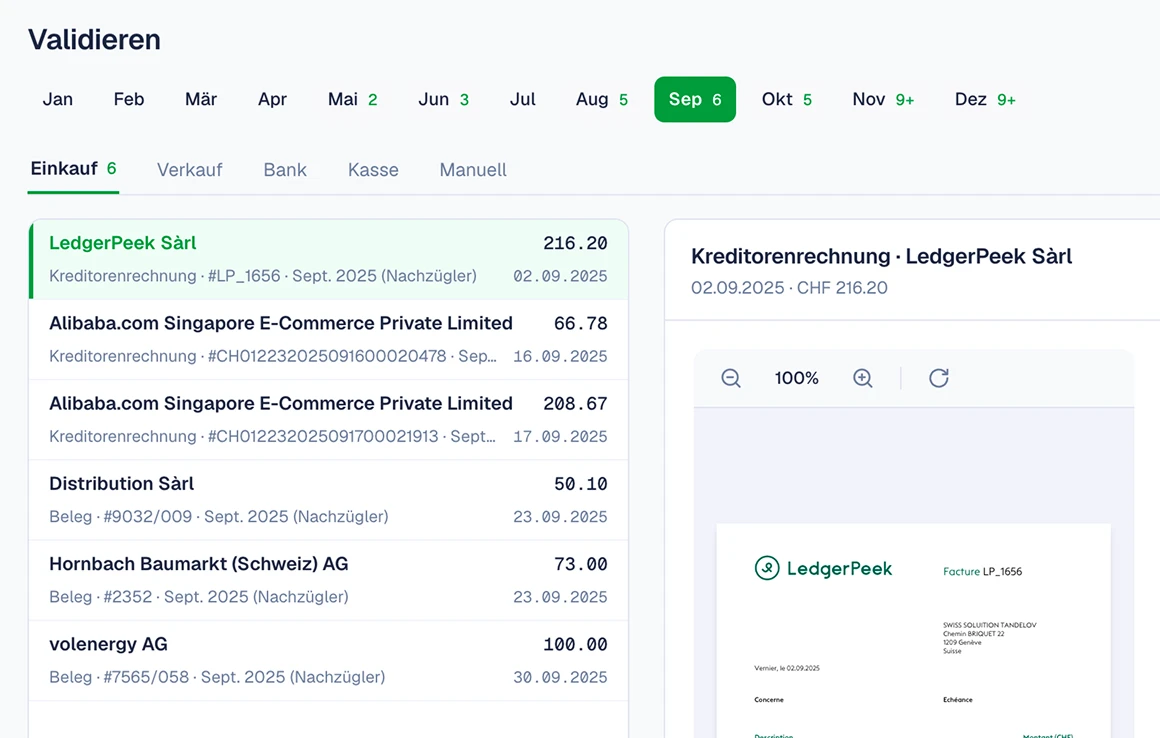Zoom out the invoice preview
Image resolution: width=1160 pixels, height=738 pixels.
point(730,378)
